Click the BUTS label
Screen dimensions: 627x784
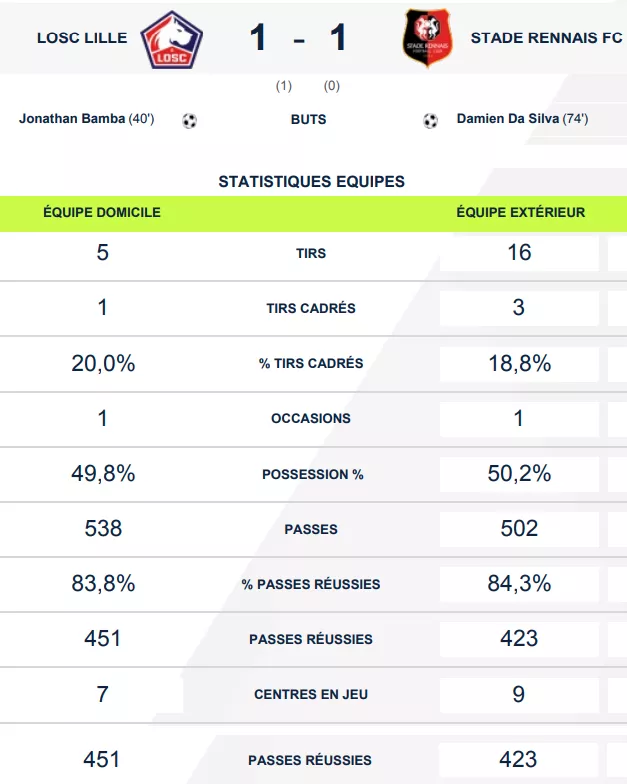click(308, 119)
